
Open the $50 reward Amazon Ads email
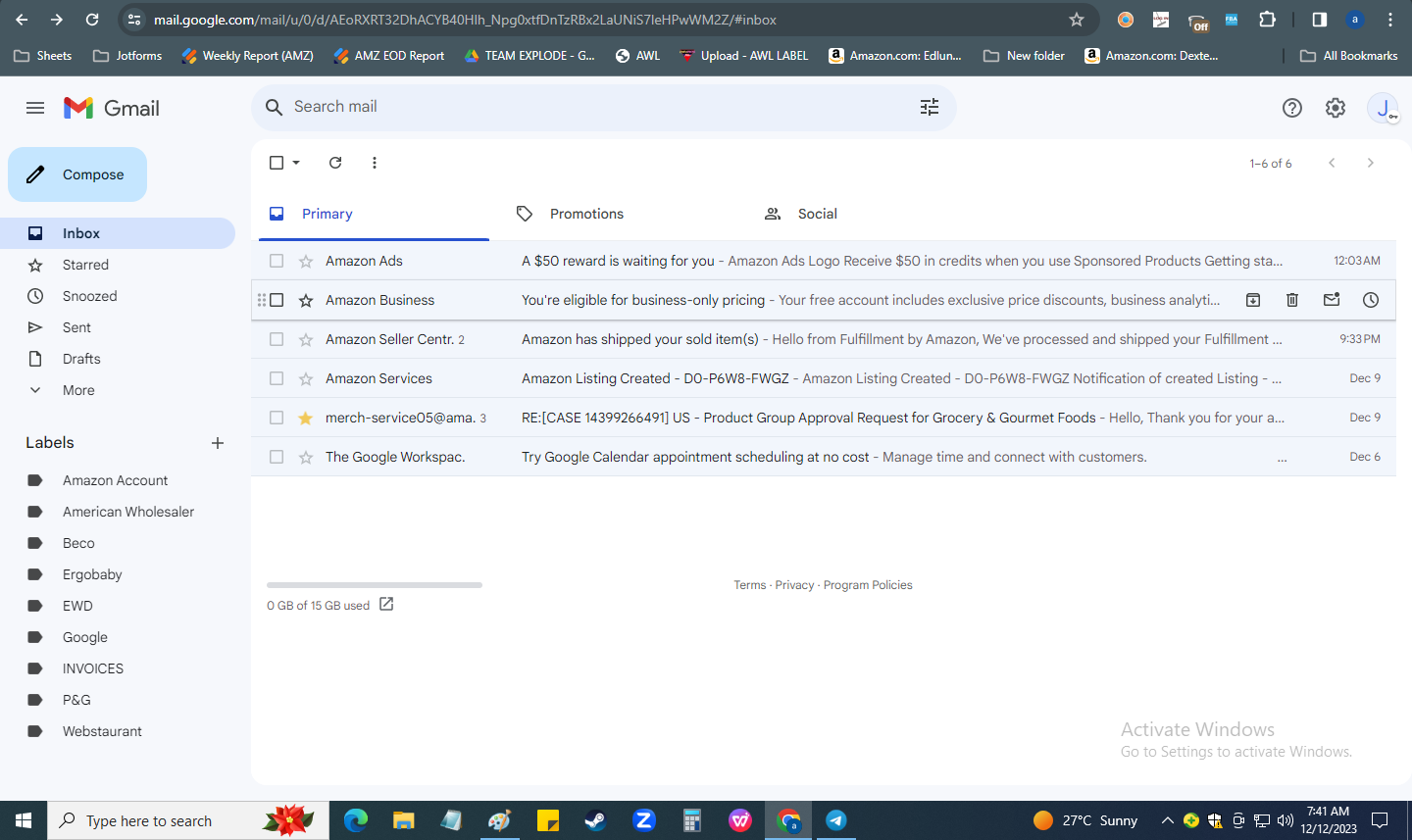(824, 261)
